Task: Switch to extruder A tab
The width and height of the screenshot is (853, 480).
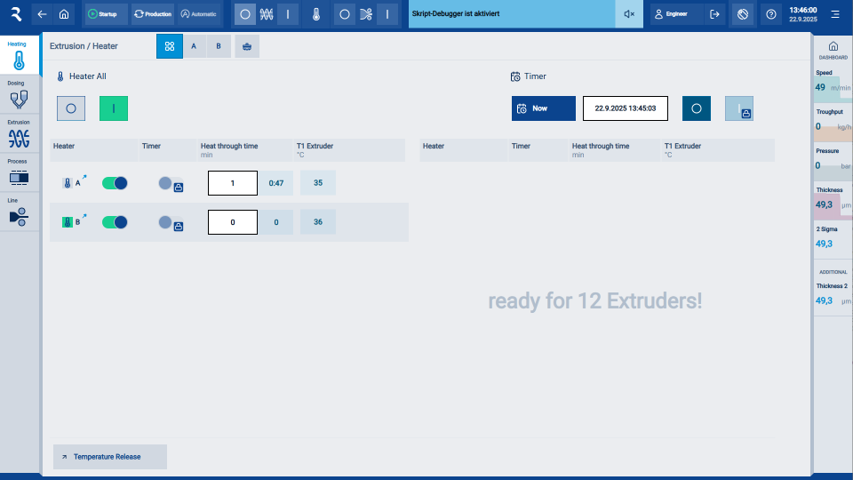Action: pyautogui.click(x=194, y=47)
